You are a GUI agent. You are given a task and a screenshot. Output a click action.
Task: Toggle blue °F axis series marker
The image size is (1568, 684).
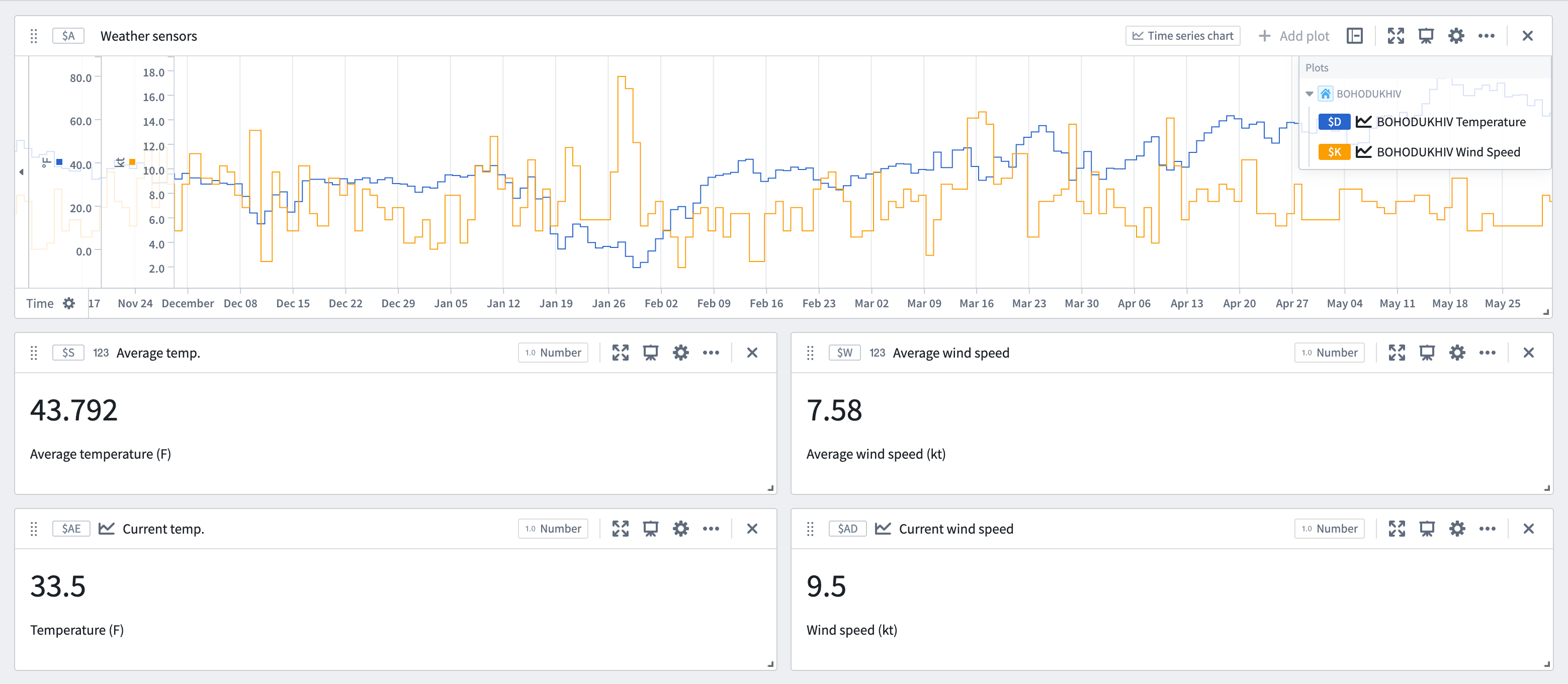point(59,162)
